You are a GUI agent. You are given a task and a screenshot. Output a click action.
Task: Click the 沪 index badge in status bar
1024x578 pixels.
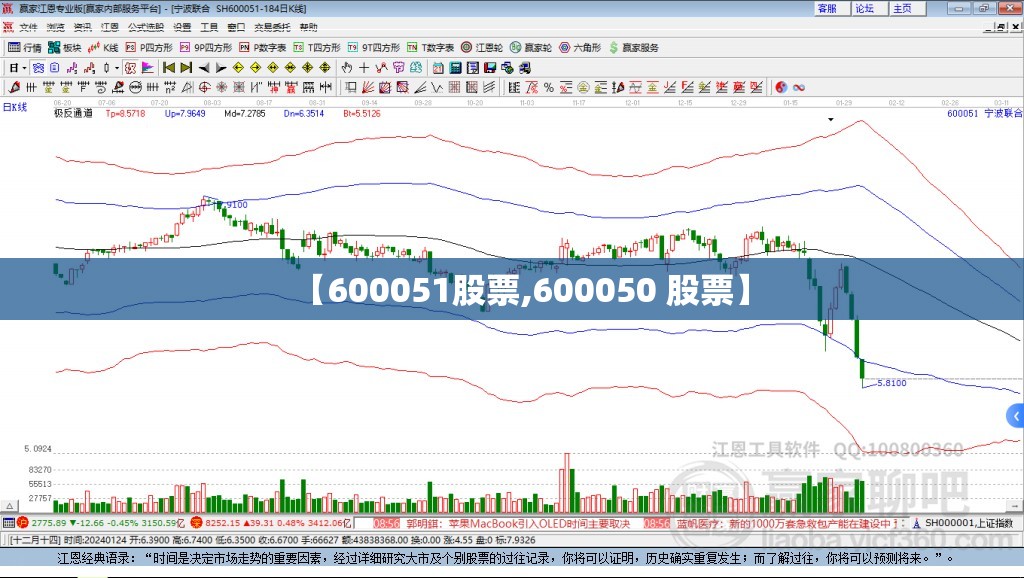[23, 522]
